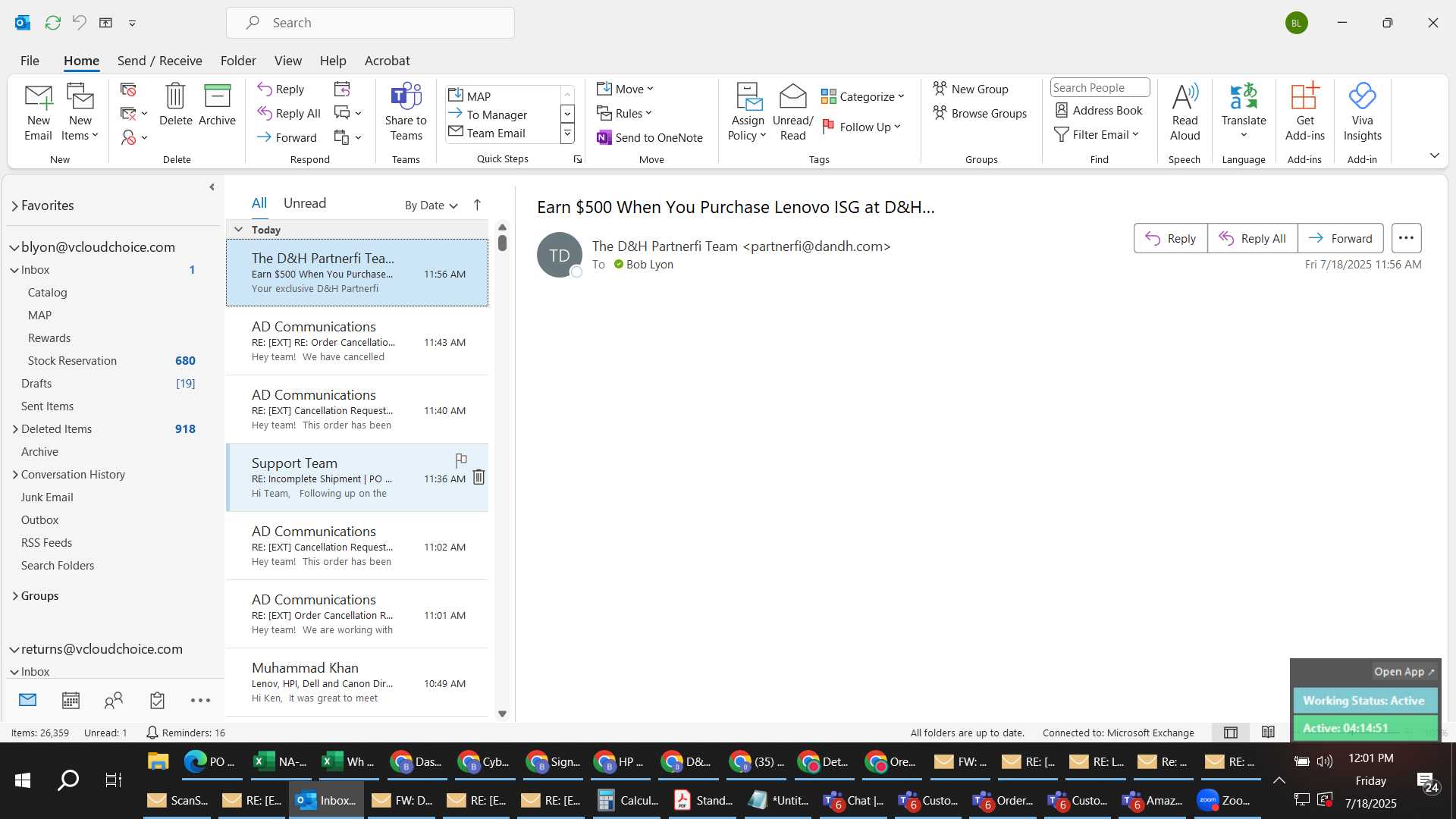Viewport: 1456px width, 819px height.
Task: Apply the To Manager quick step
Action: [x=502, y=115]
